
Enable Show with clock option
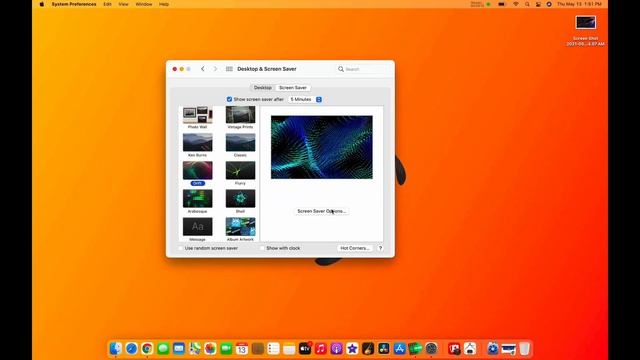(262, 248)
